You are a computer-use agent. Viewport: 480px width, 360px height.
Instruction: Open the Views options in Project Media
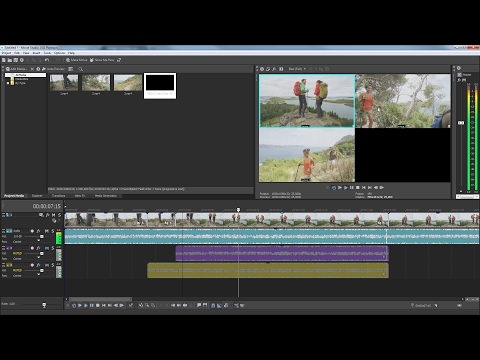click(71, 69)
